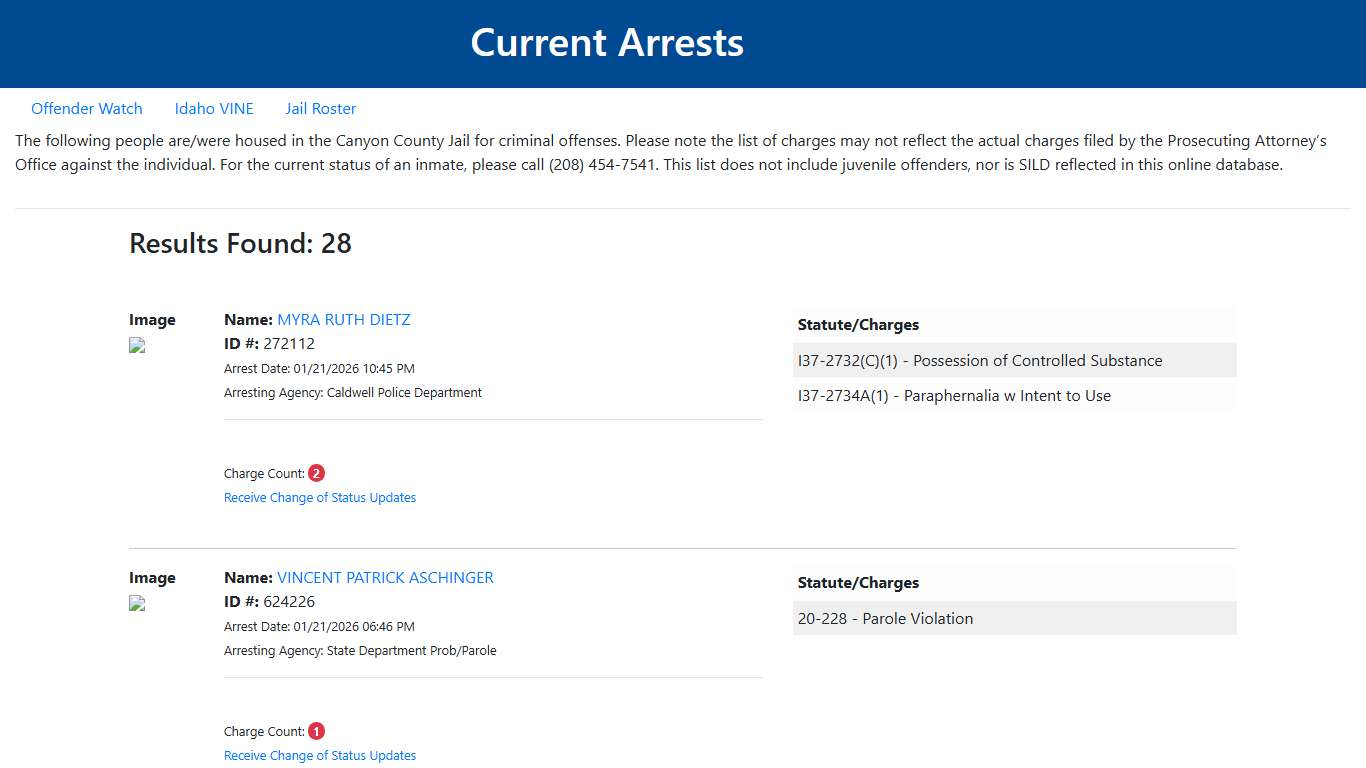Click the Statute/Charges header for Dietz

point(858,324)
